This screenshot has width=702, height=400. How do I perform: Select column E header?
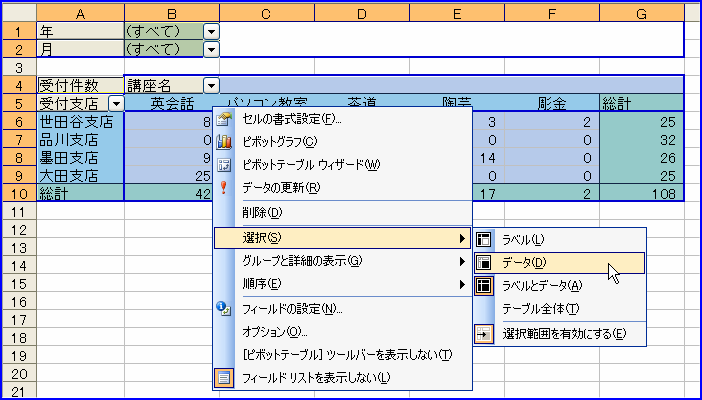click(457, 13)
